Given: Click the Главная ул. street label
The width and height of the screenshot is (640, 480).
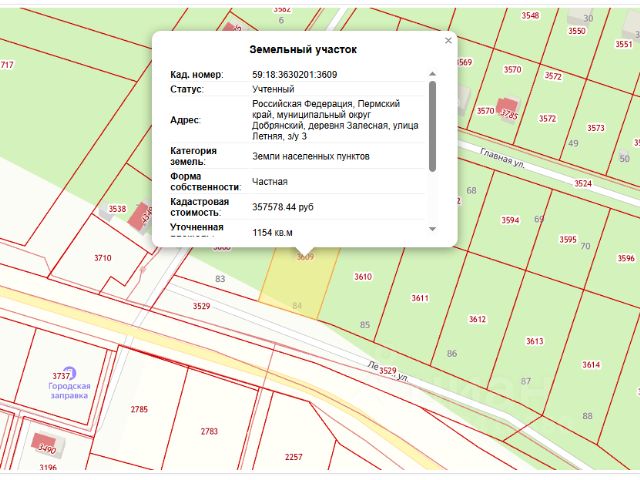Looking at the screenshot, I should (502, 158).
